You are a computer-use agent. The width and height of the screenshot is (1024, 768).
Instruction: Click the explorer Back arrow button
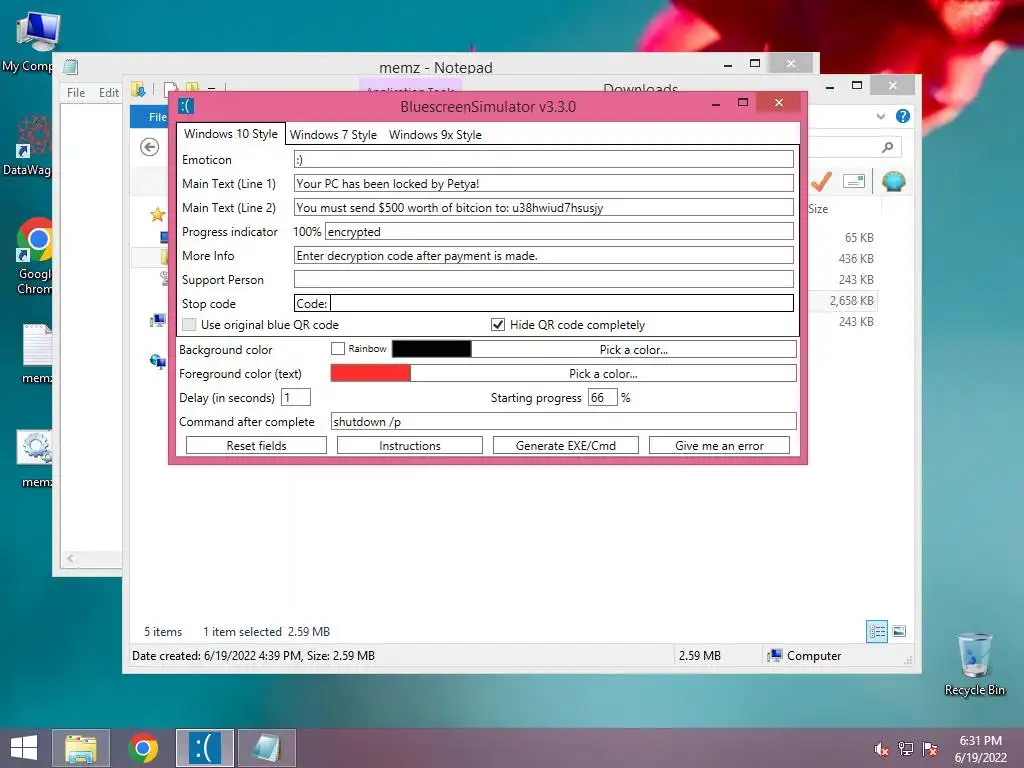point(150,147)
